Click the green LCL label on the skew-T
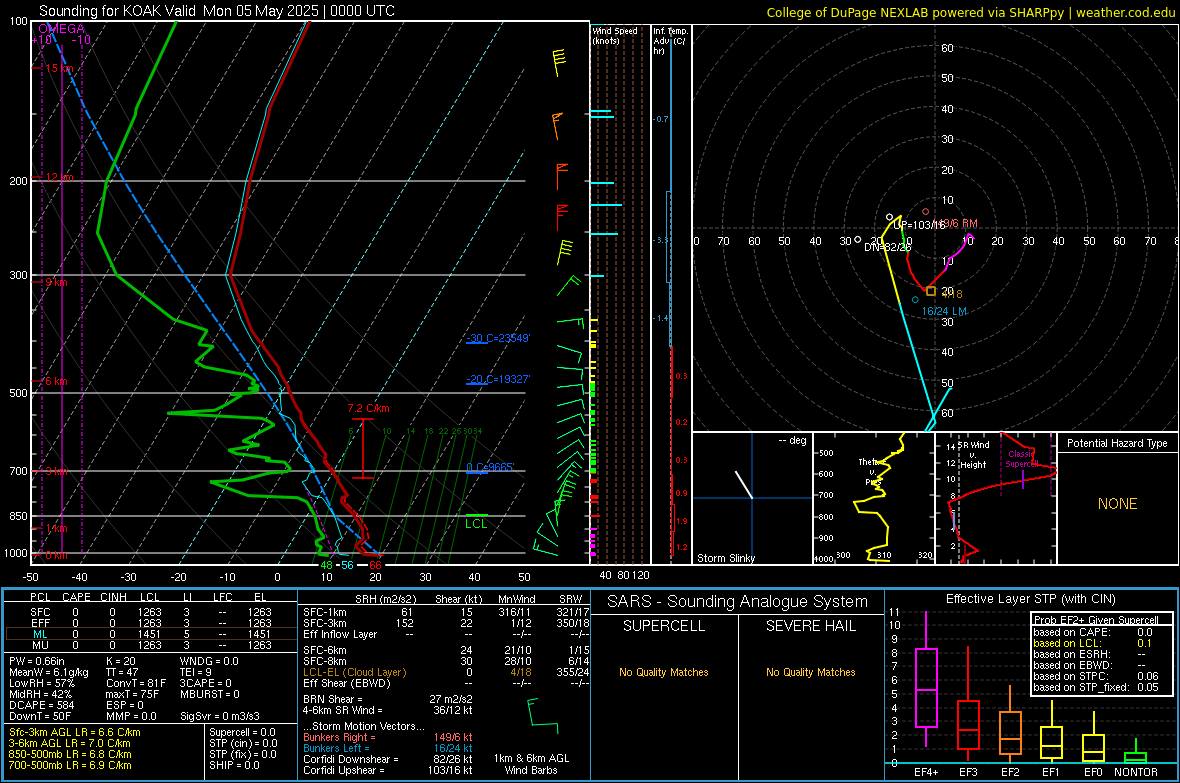The image size is (1180, 783). tap(476, 524)
